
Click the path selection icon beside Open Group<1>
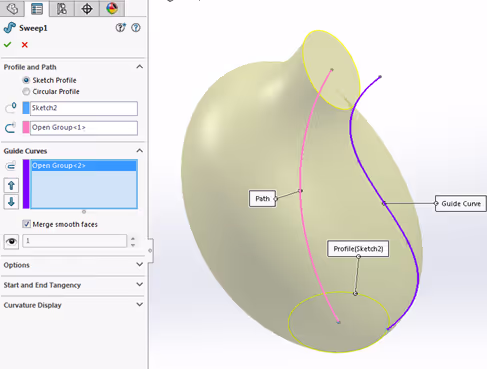click(11, 128)
